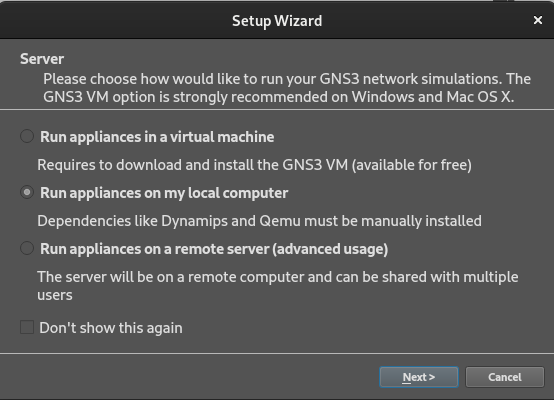Click the 'Run appliances in a virtual machine' label

coord(157,137)
